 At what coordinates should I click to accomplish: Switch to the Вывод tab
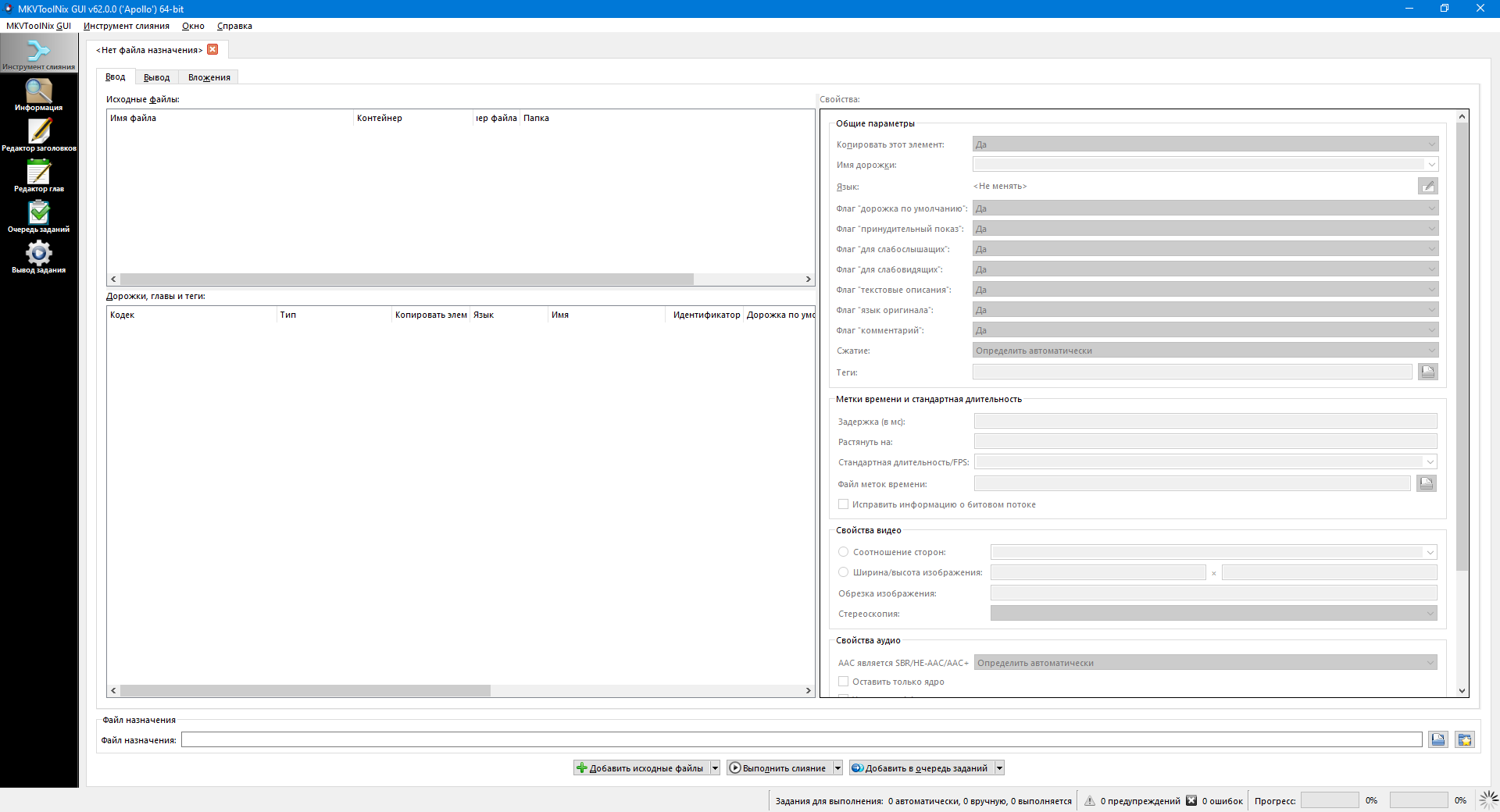[156, 77]
